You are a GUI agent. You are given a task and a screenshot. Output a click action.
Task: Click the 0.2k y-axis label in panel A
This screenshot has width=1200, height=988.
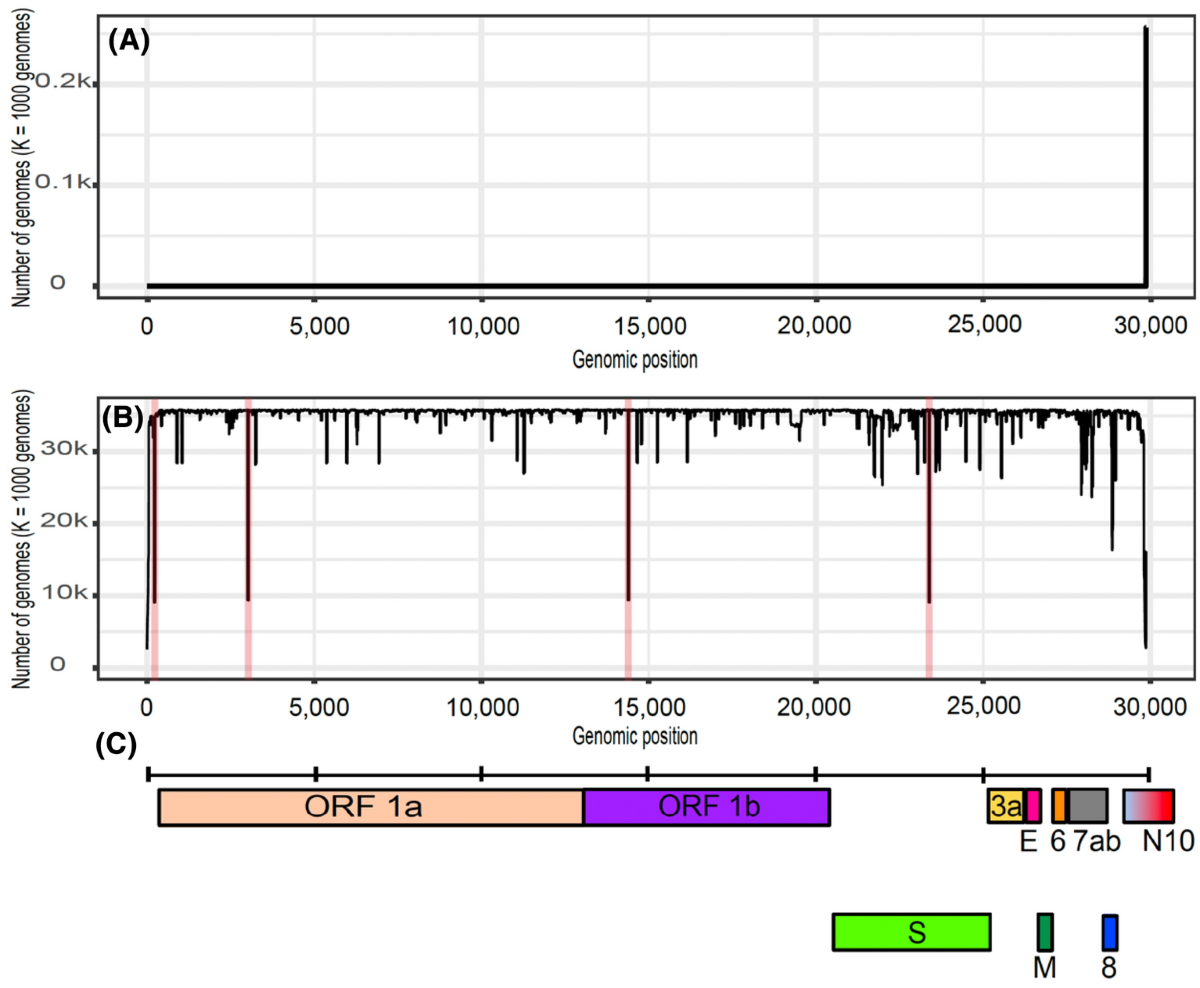point(64,82)
